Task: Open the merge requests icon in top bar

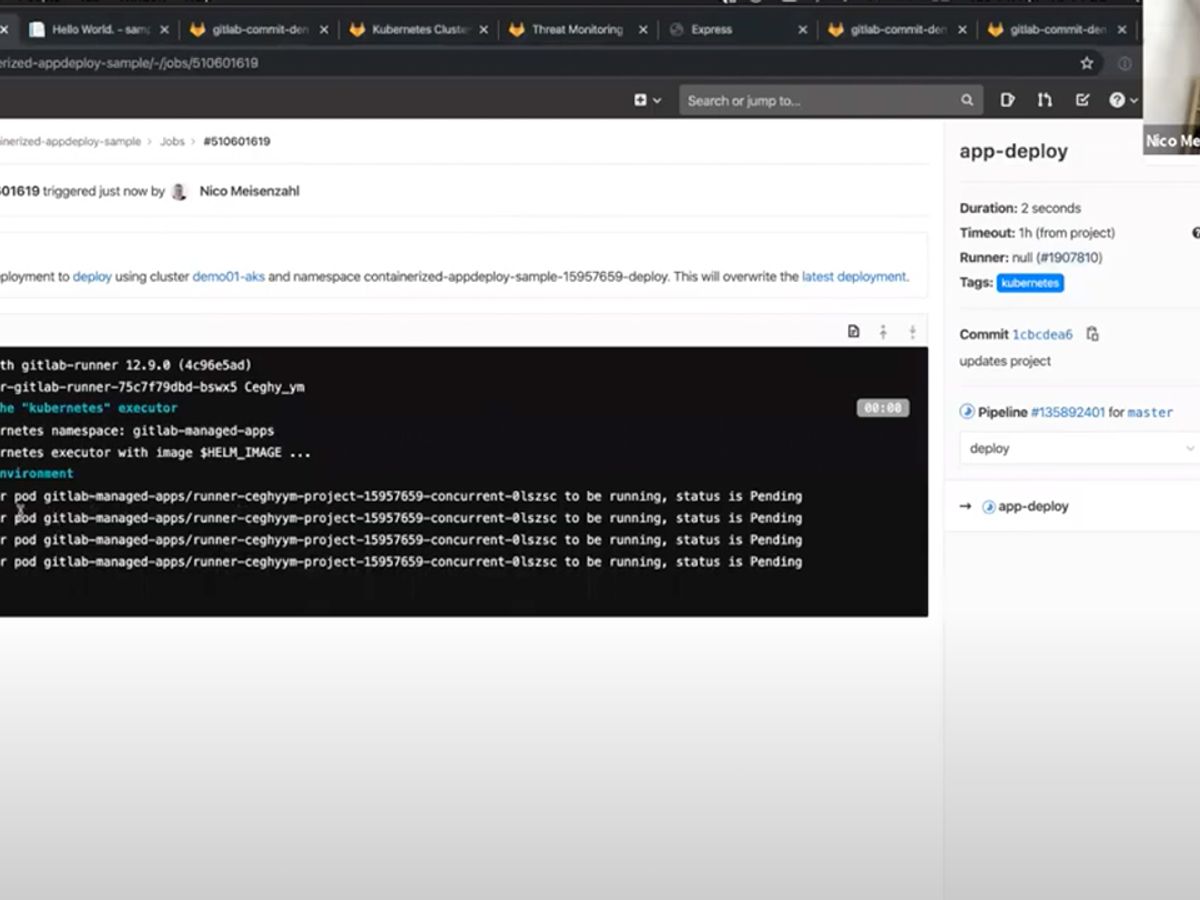Action: (x=1043, y=100)
